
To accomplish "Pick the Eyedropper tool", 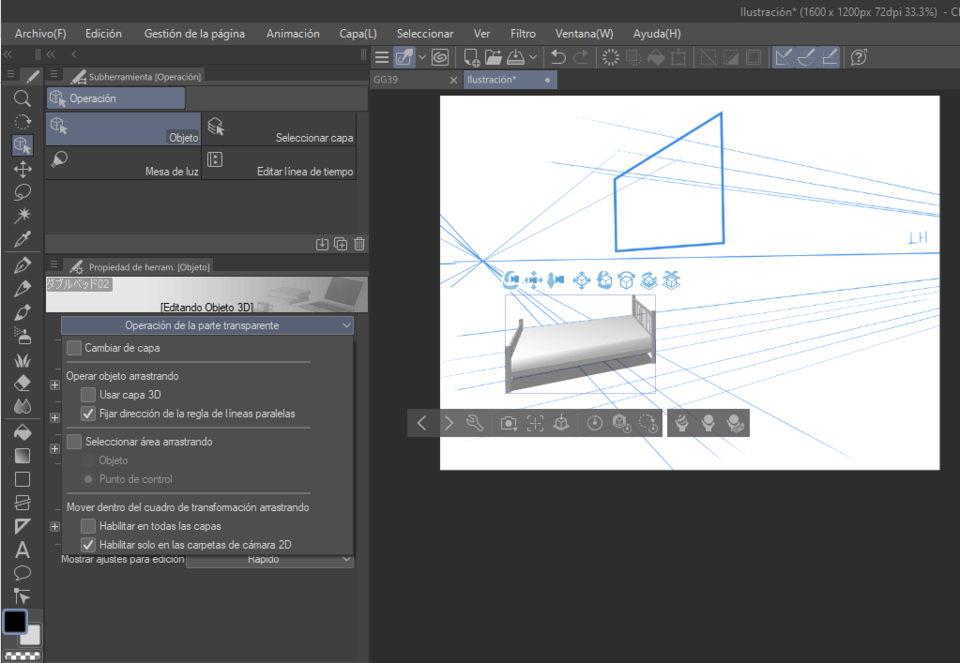I will click(x=23, y=239).
